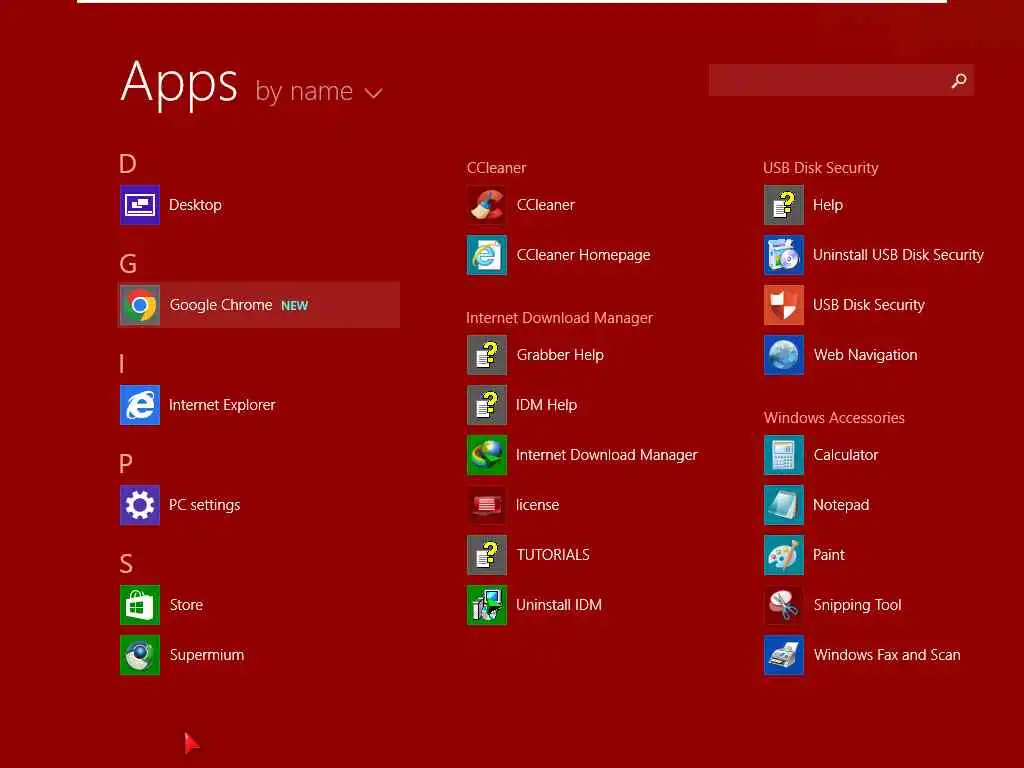Launch the CCleaner app icon
This screenshot has width=1024, height=768.
[487, 205]
